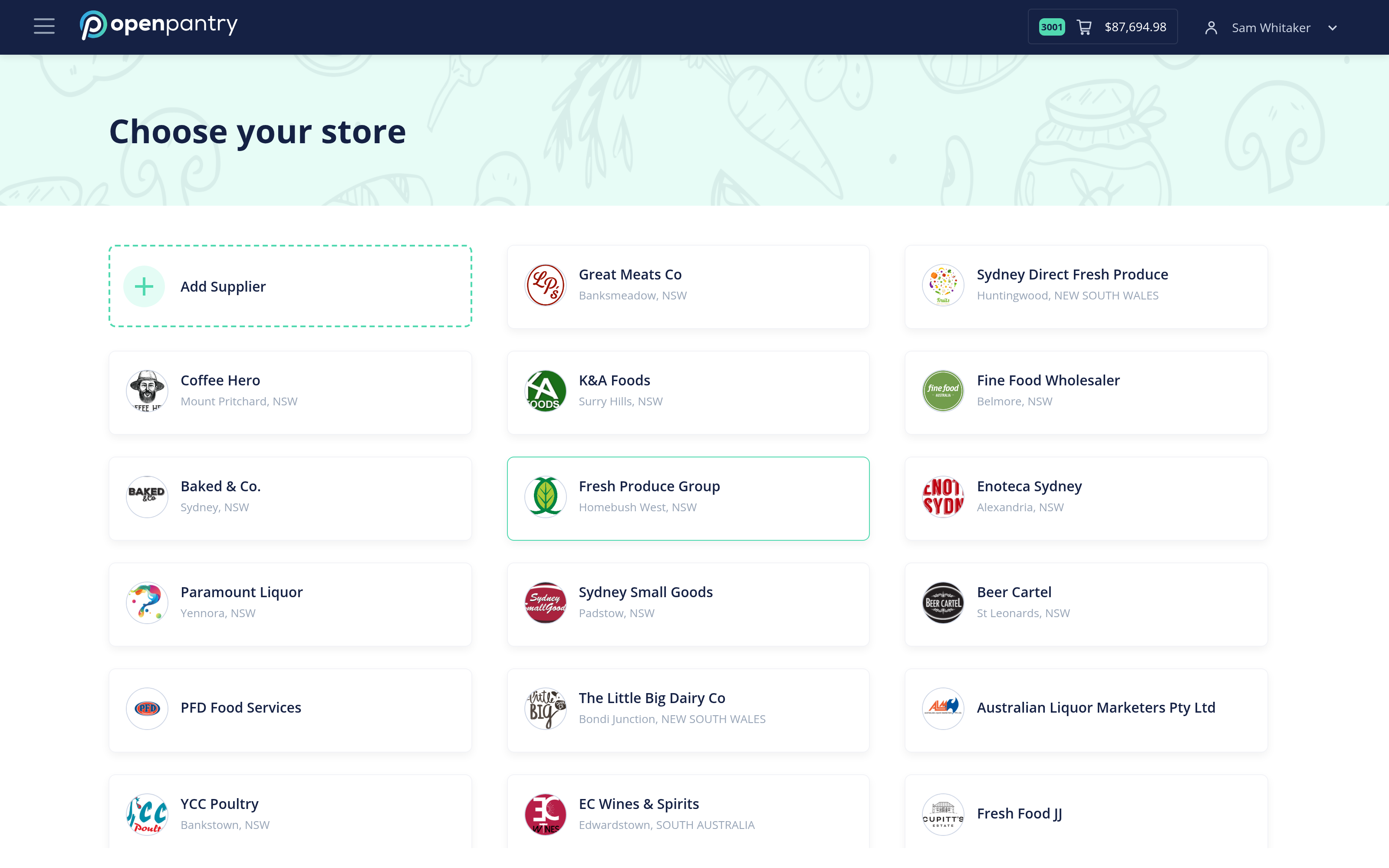Viewport: 1389px width, 868px height.
Task: Click the Fresh Food JJ store name
Action: [1019, 813]
